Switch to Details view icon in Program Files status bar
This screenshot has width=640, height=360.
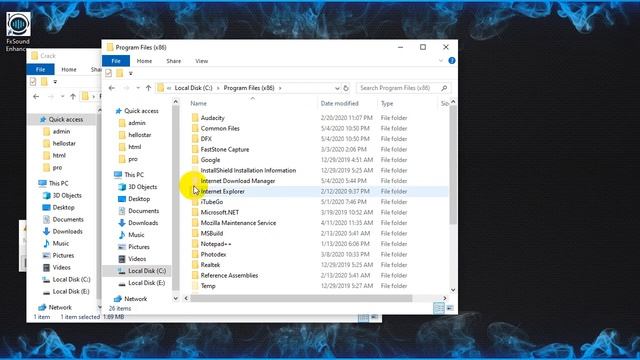pyautogui.click(x=439, y=308)
